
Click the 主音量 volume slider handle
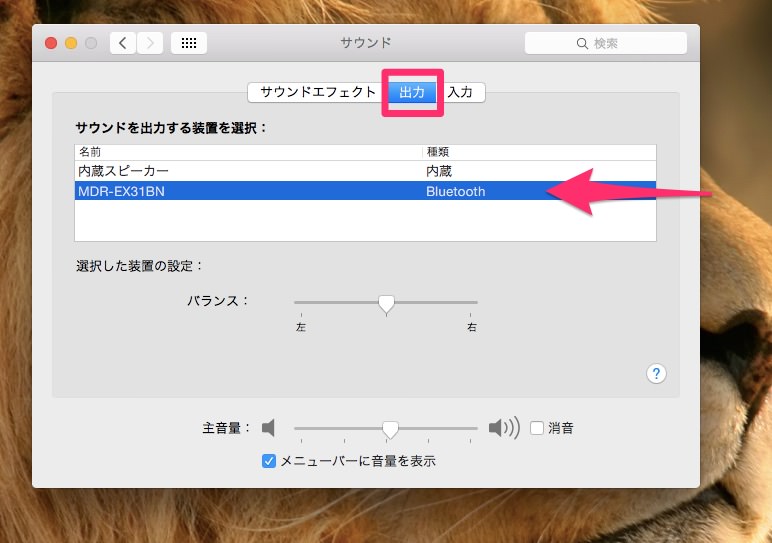(390, 429)
